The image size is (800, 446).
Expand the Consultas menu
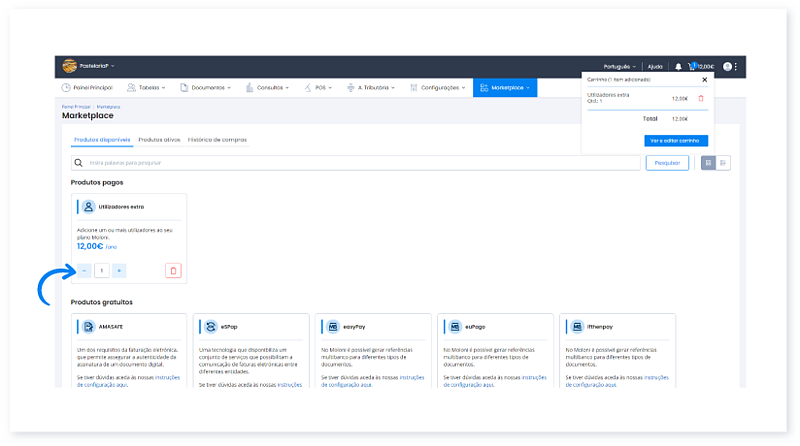click(x=267, y=88)
